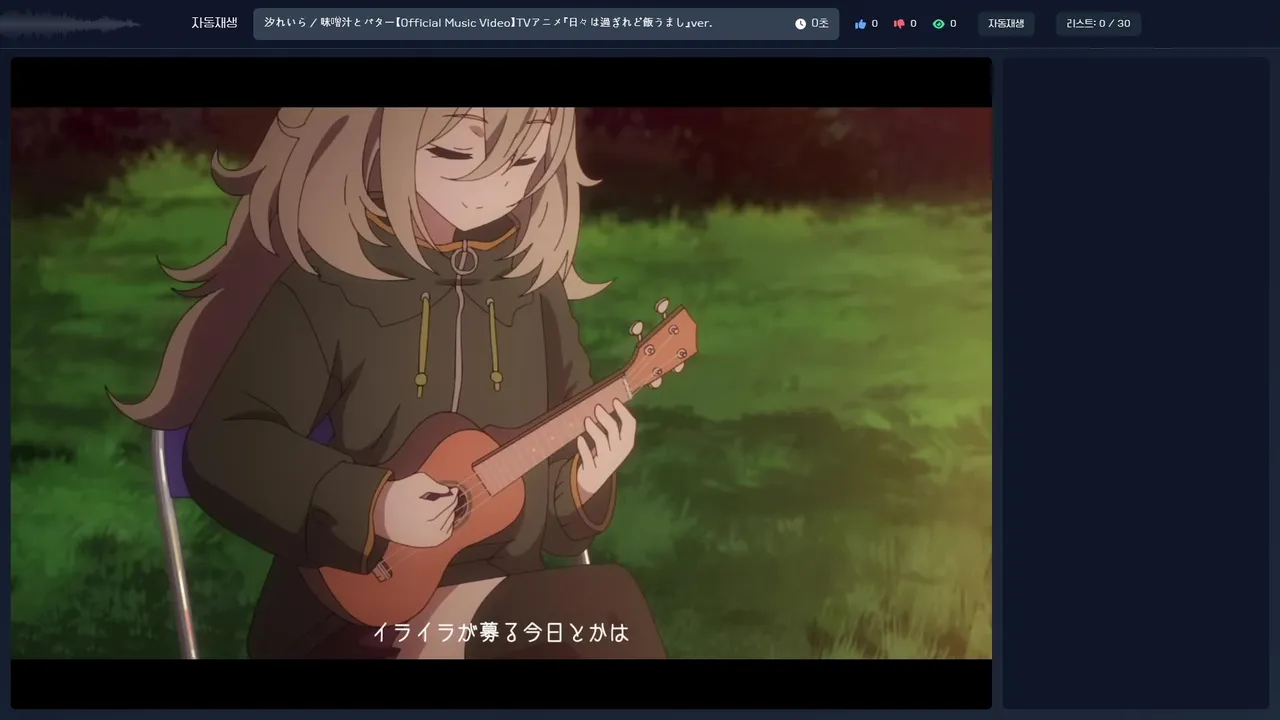
Task: Click the thumbs-down dislike icon
Action: coord(899,24)
